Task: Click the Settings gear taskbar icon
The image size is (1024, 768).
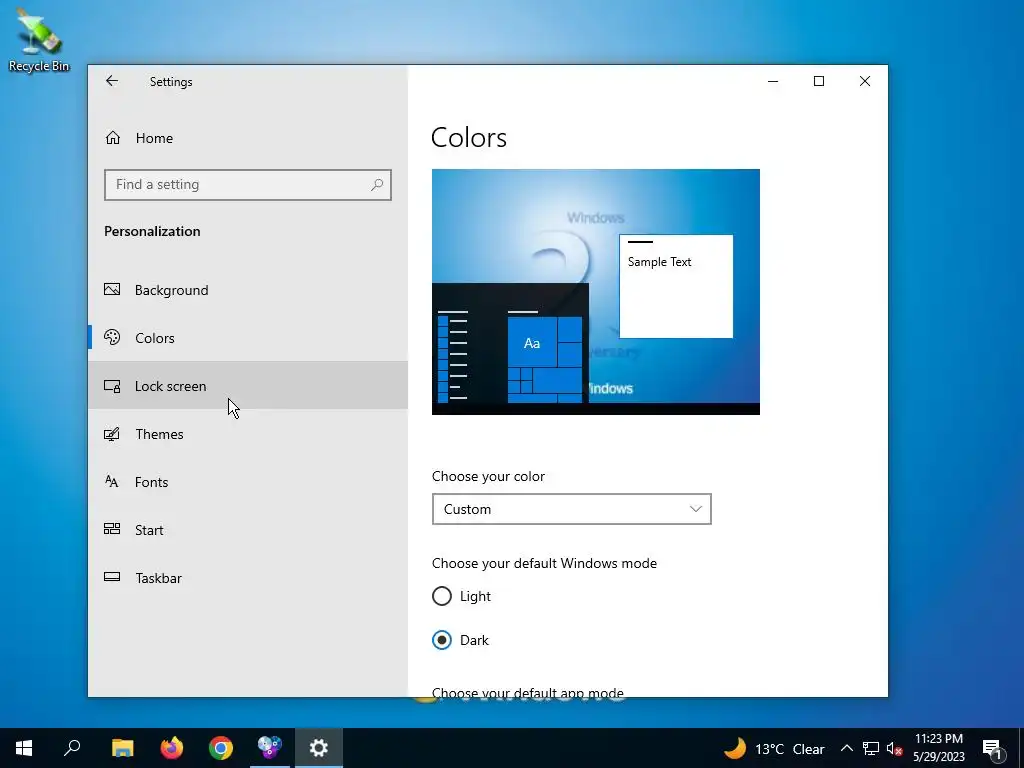Action: click(319, 748)
